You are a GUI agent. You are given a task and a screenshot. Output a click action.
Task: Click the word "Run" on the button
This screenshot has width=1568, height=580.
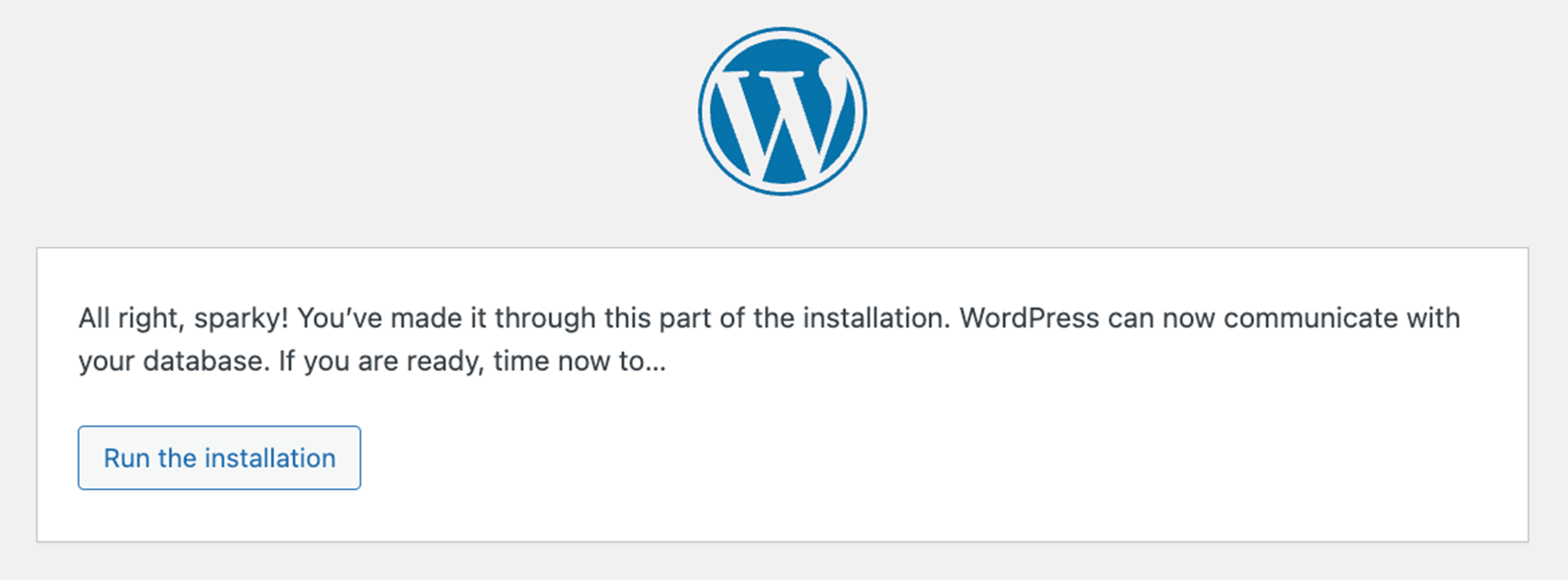126,458
